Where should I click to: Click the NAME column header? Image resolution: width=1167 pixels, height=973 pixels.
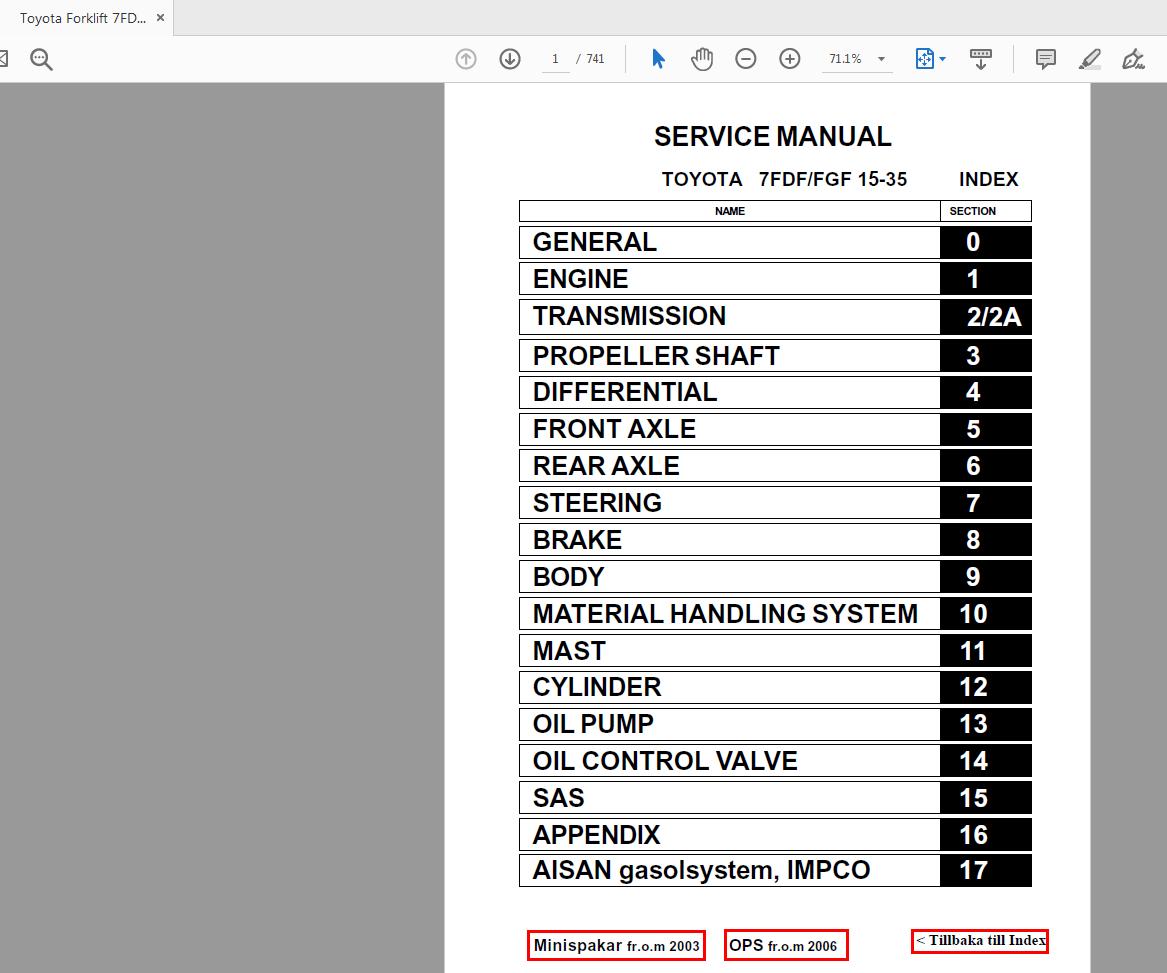coord(729,211)
